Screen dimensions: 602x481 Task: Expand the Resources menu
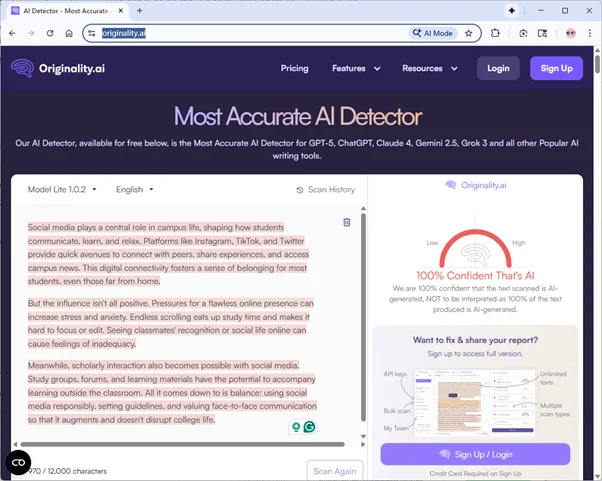[429, 69]
